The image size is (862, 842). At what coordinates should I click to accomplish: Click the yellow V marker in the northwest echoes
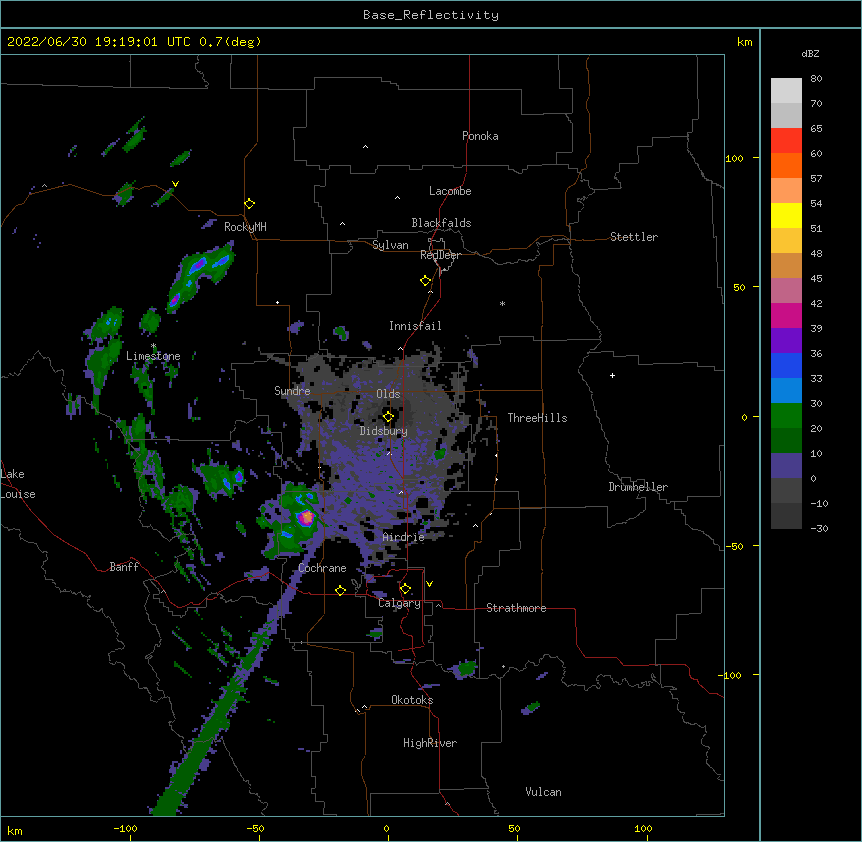point(175,184)
